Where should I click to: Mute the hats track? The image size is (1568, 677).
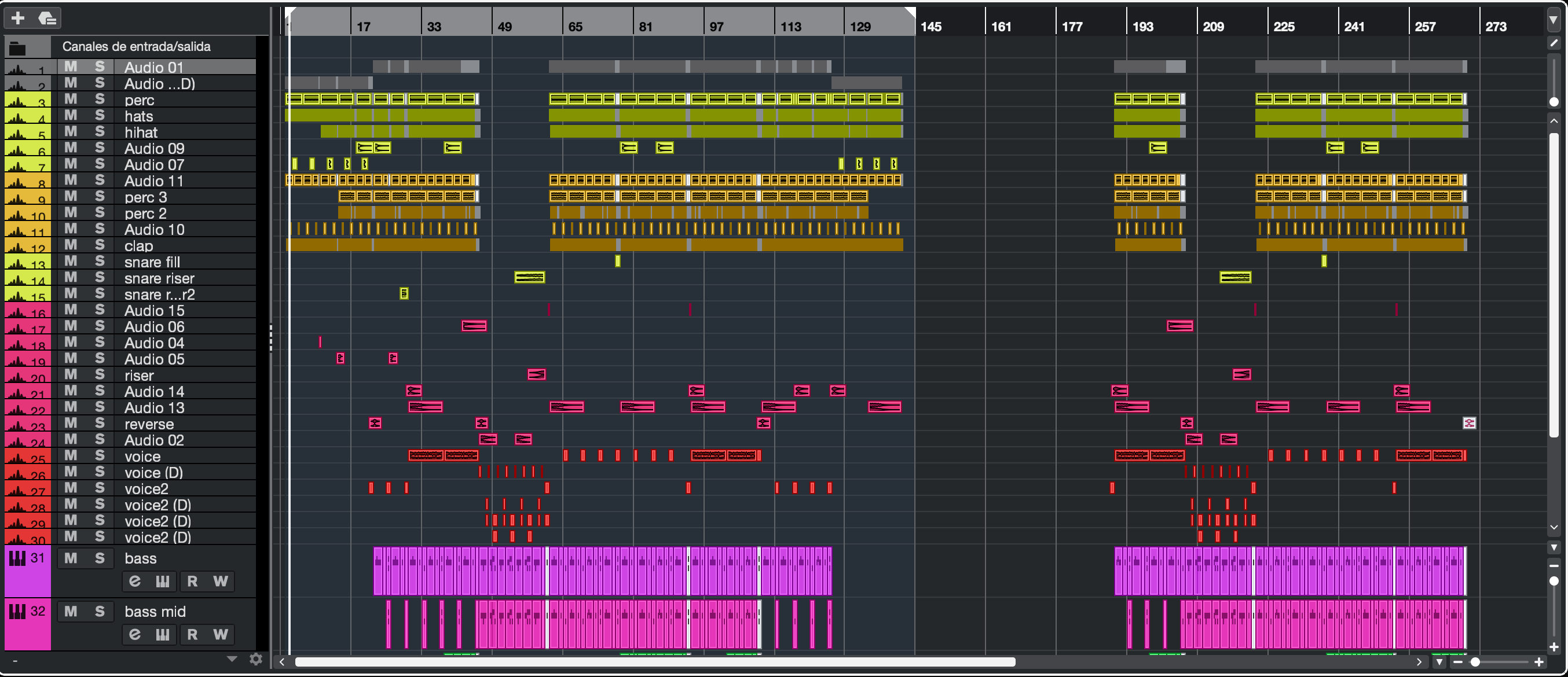click(71, 116)
